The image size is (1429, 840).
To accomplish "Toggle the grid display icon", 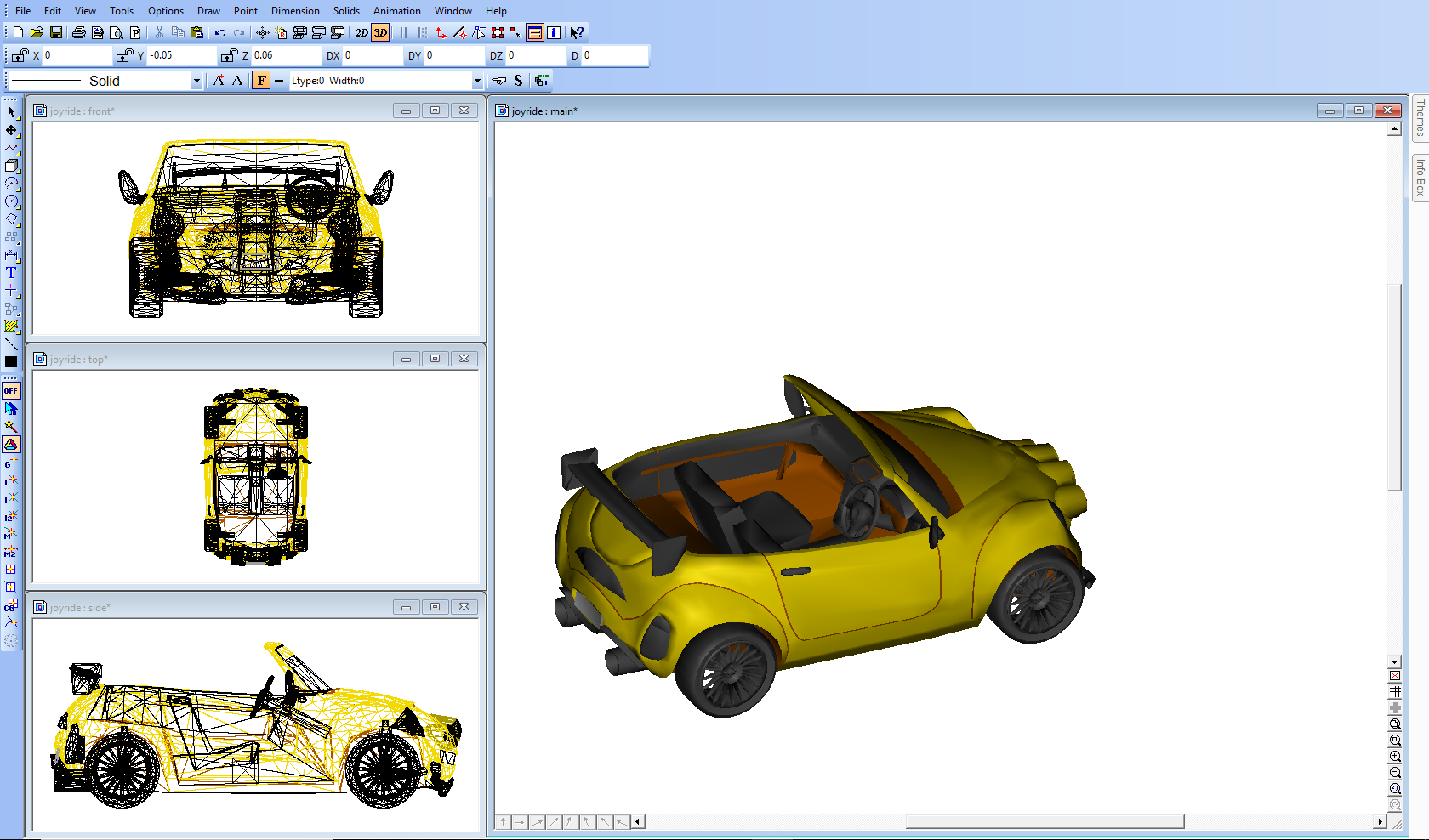I will coord(1395,692).
